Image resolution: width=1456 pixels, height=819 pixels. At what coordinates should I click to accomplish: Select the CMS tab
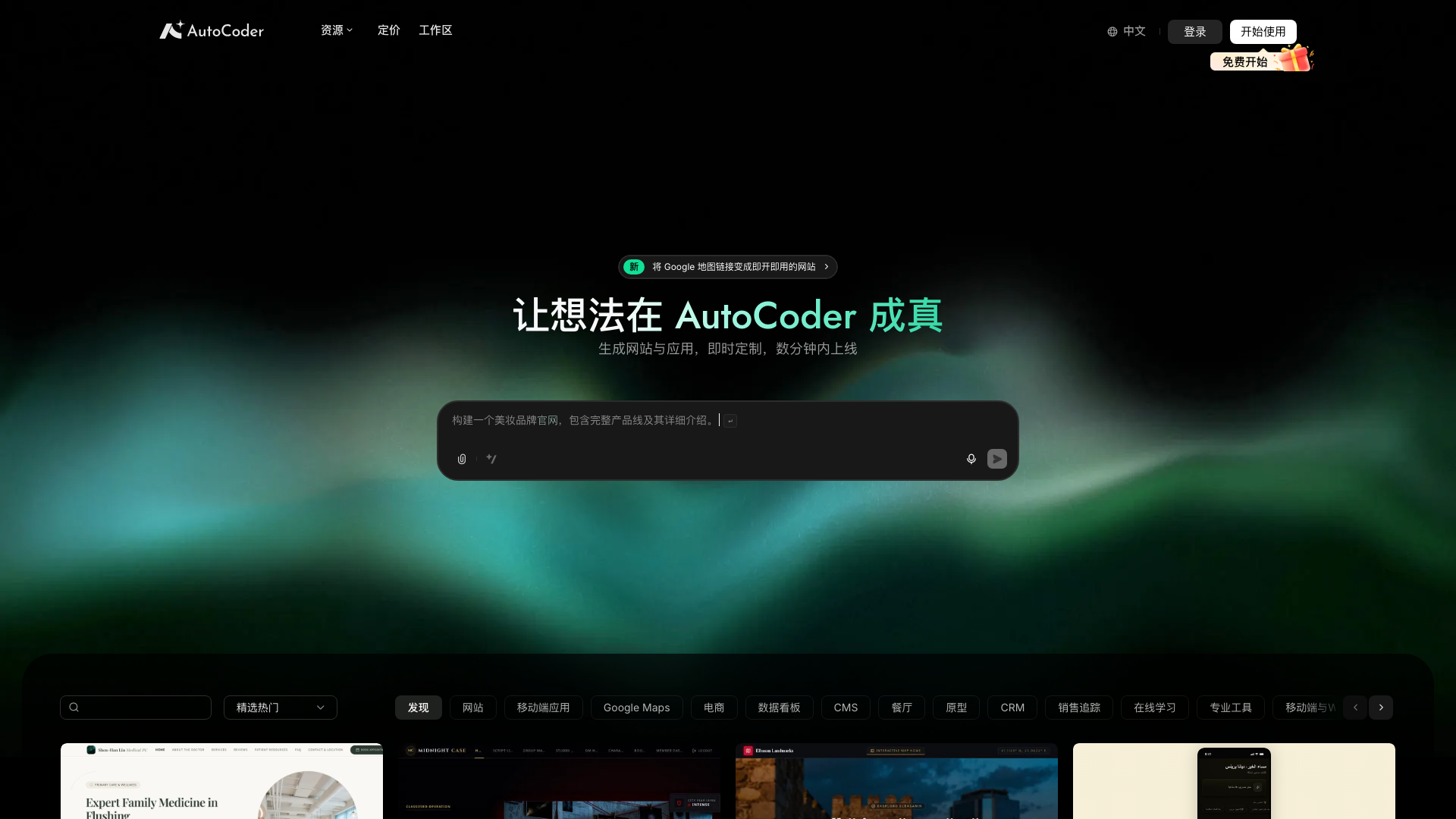(846, 708)
